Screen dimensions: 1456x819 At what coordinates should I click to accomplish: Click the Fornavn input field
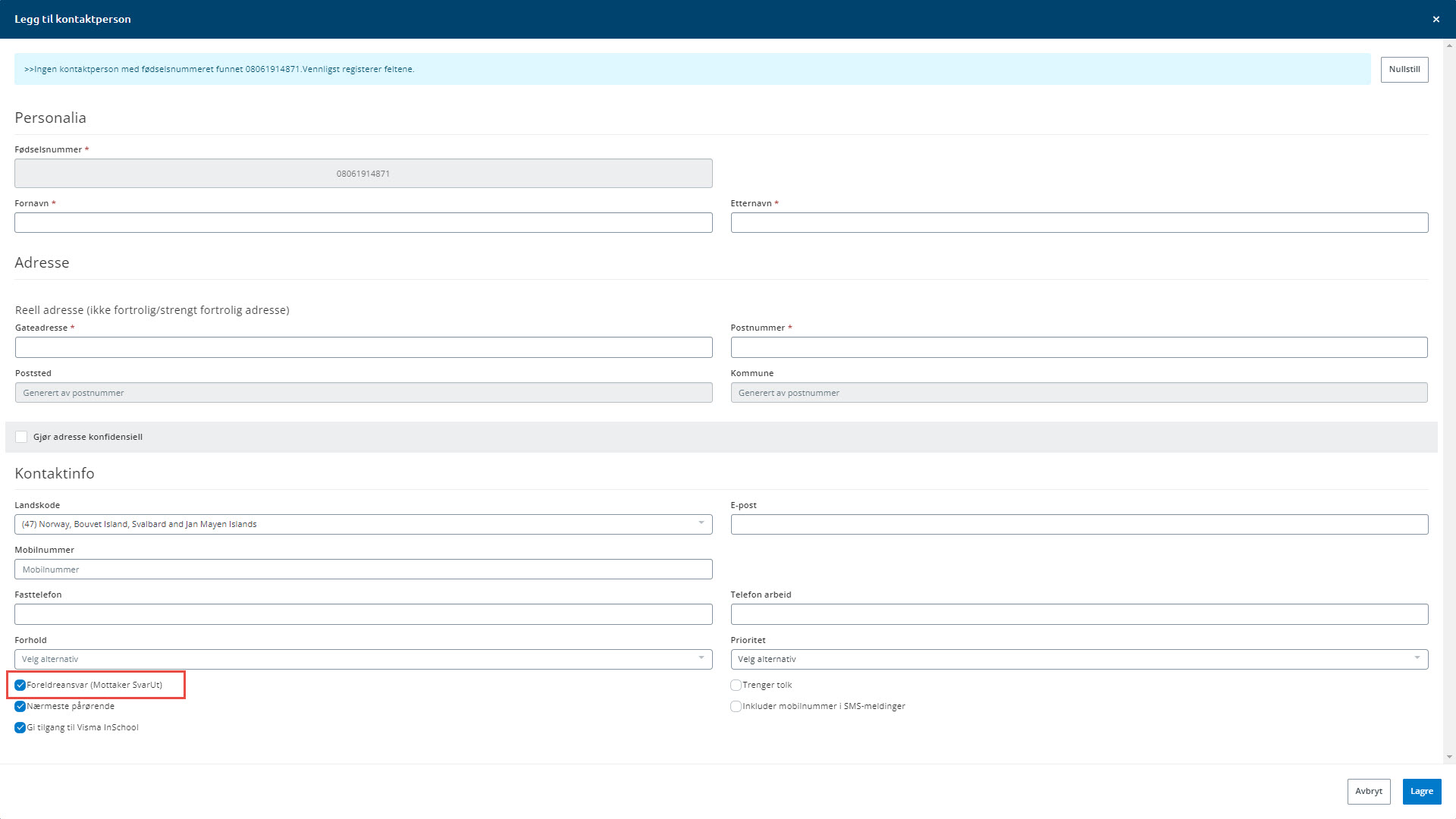pyautogui.click(x=363, y=223)
